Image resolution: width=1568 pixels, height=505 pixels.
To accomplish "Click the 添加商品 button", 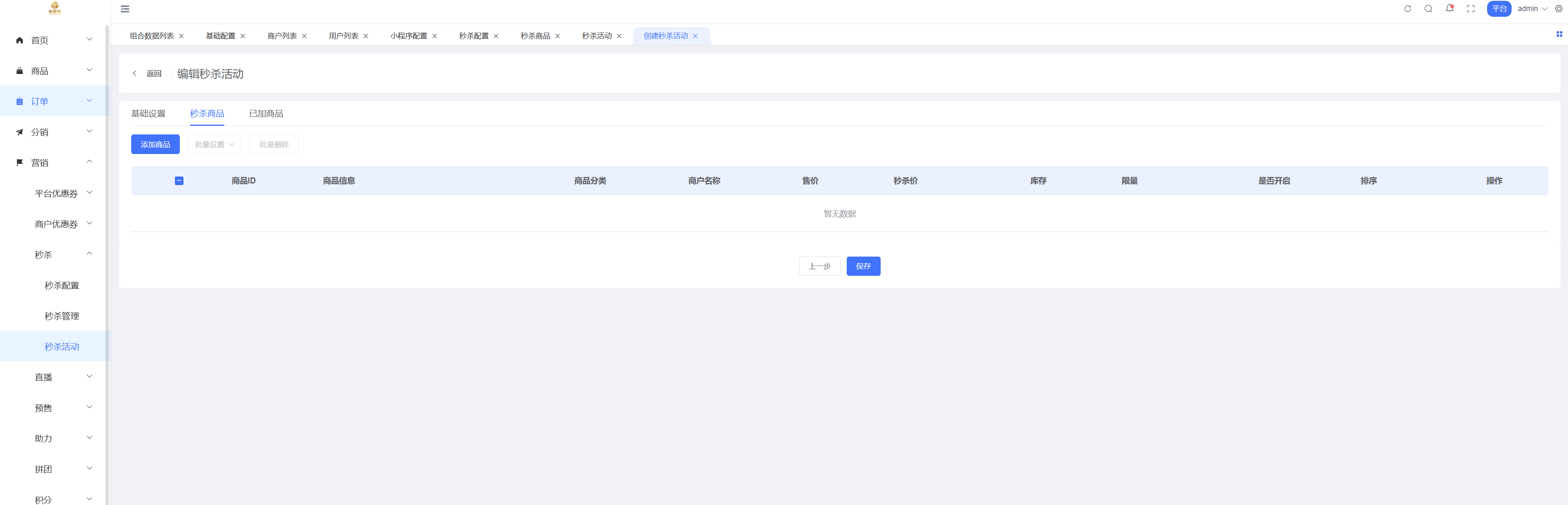I will [x=155, y=144].
